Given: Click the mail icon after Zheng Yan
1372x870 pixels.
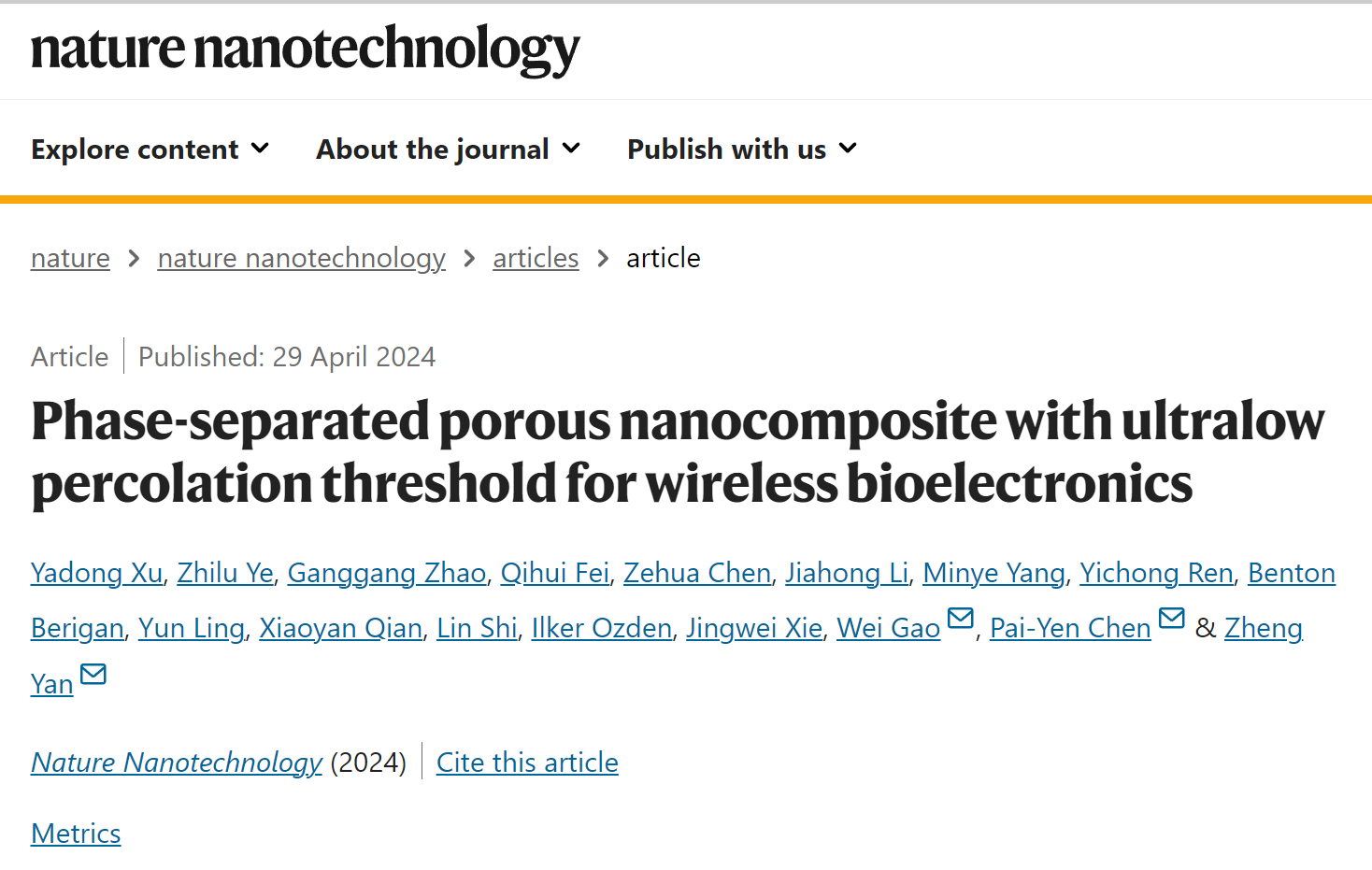Looking at the screenshot, I should [x=93, y=674].
